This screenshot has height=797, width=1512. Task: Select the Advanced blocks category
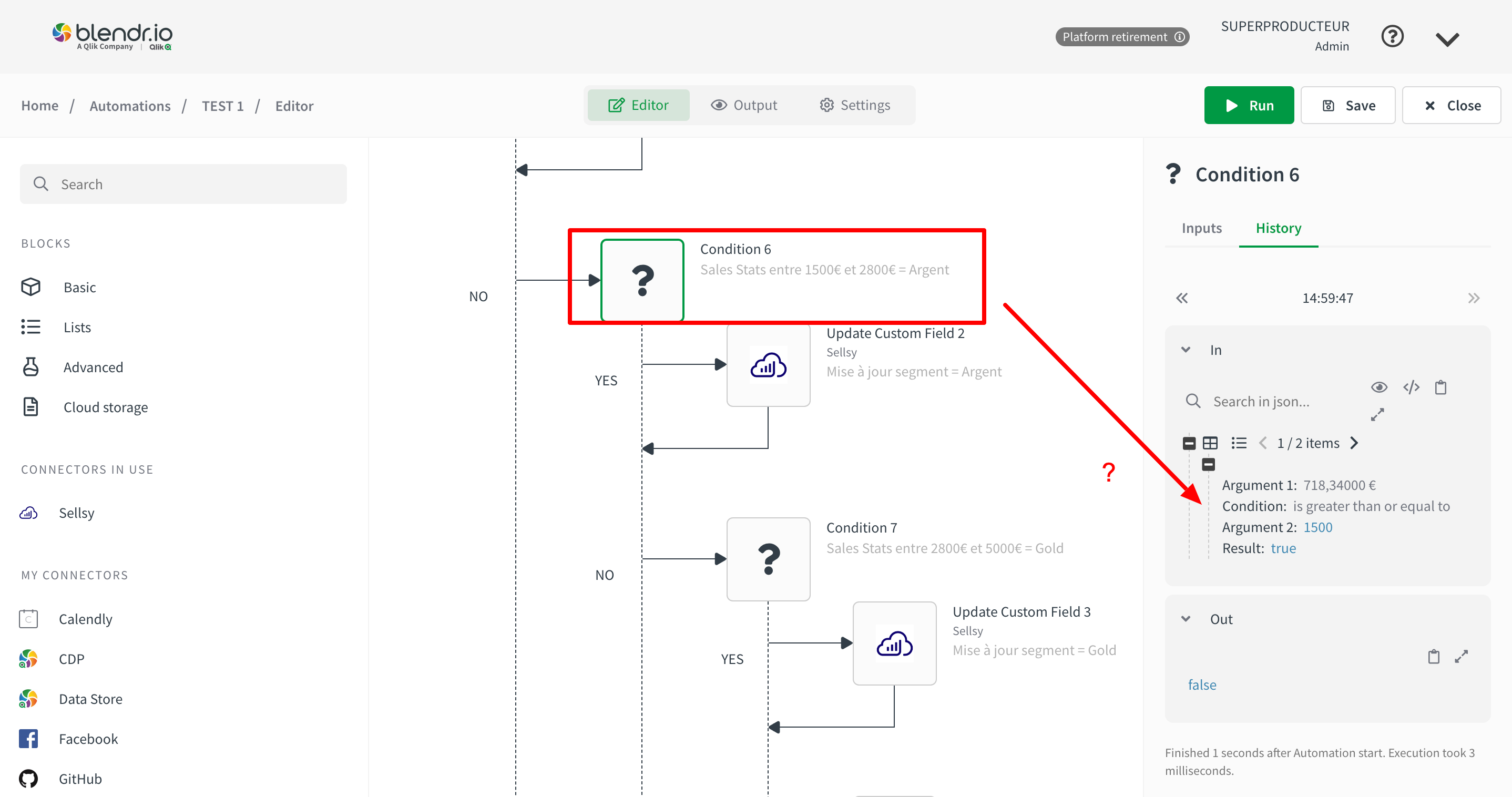click(x=94, y=367)
